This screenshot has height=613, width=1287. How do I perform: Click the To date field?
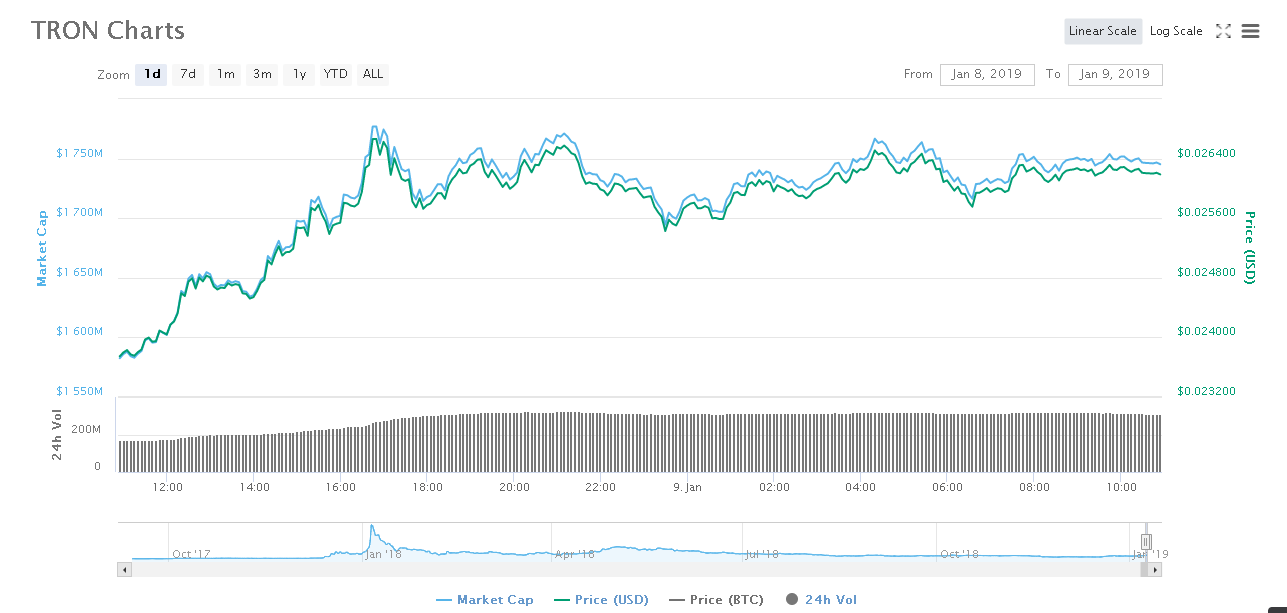click(x=1115, y=74)
